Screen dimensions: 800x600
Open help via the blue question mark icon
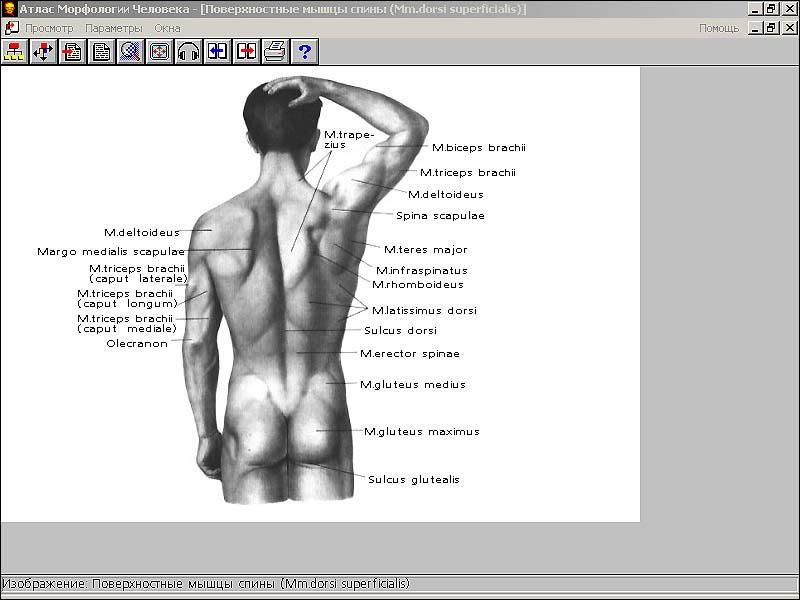[x=304, y=51]
